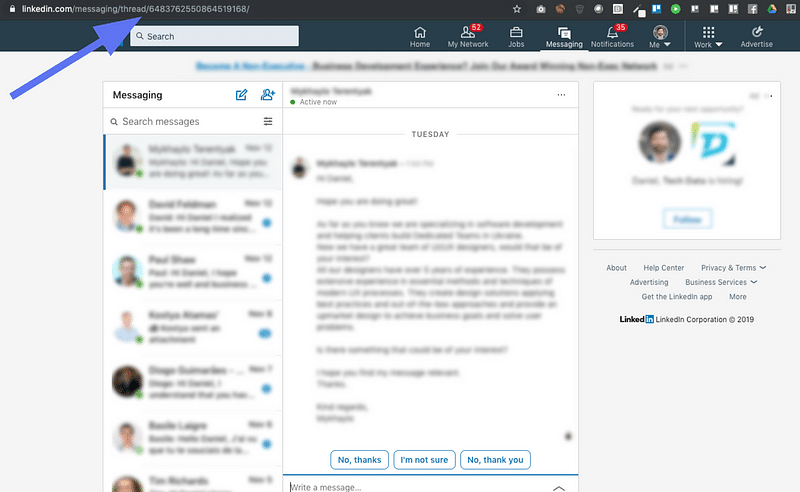Open Tim Richards conversation
This screenshot has width=800, height=492.
193,480
